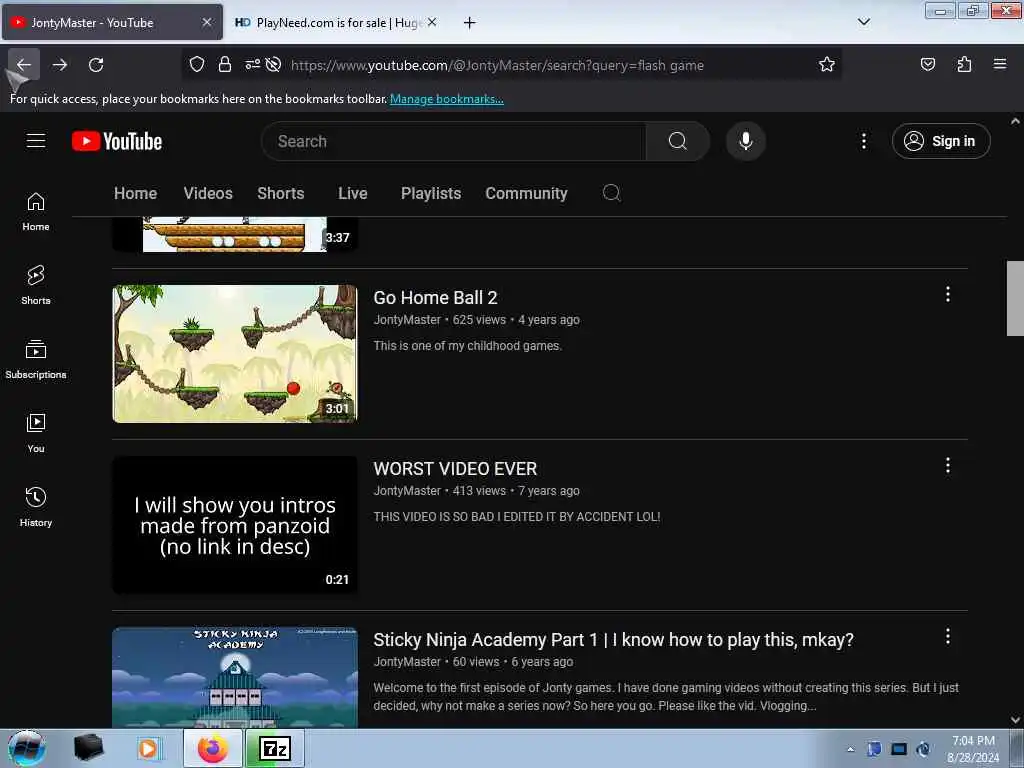Viewport: 1024px width, 768px height.
Task: Click the page vertical scrollbar thumb
Action: pos(1015,298)
